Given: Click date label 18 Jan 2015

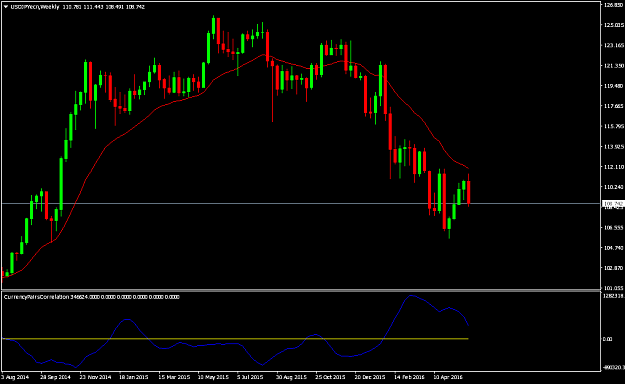Looking at the screenshot, I should 134,377.
